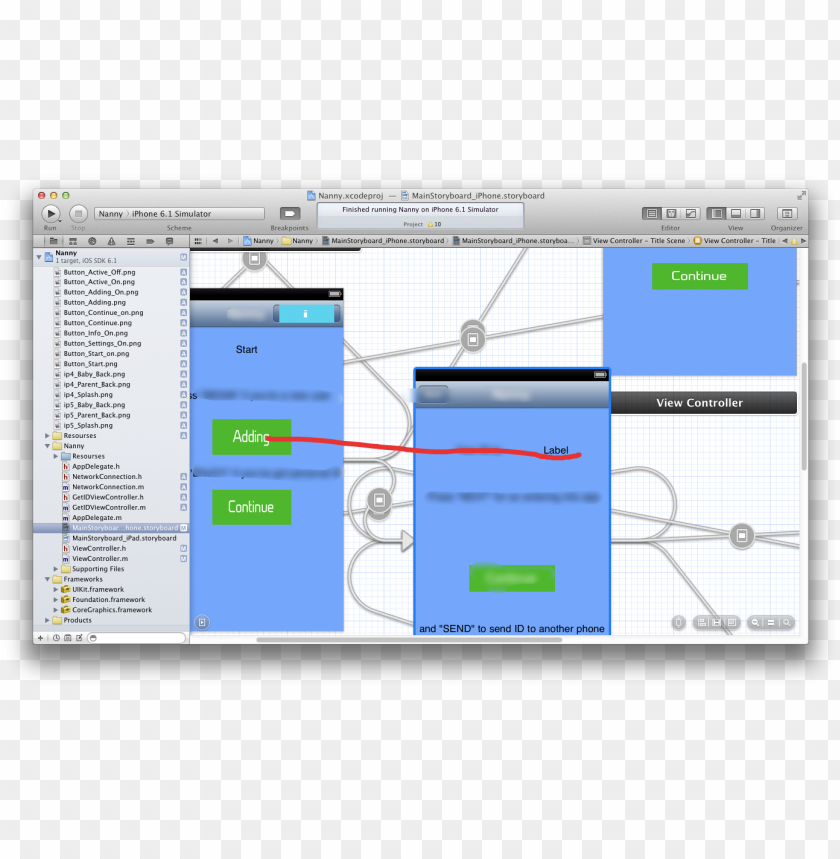Screen dimensions: 840x859
Task: Open the Nanny iPhone 6.1 Simulator scheme dropdown
Action: (x=180, y=214)
